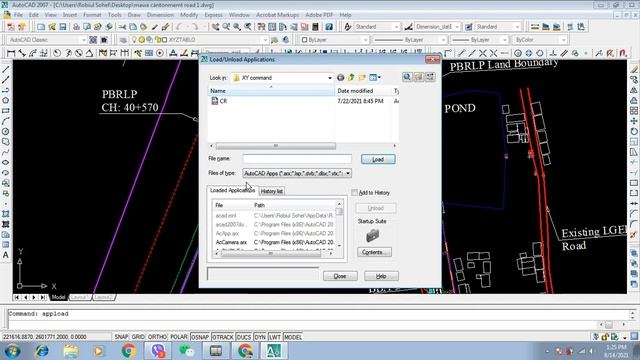Select the Circle draw tool
This screenshot has height=360, width=640.
coord(6,131)
